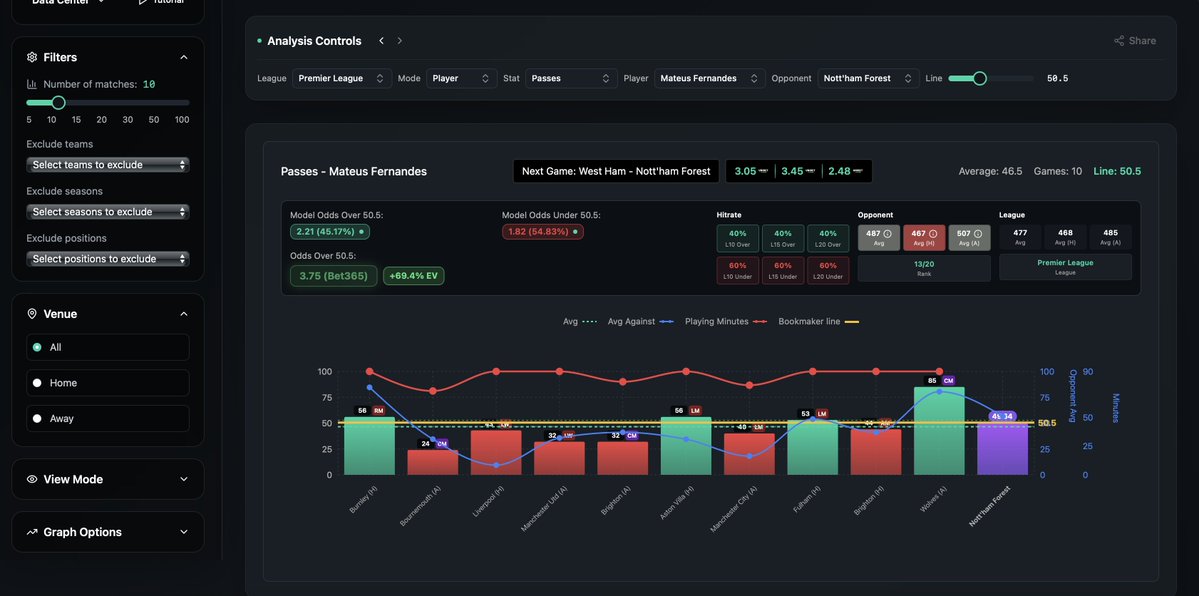
Task: Click the +69.4% EV badge
Action: (x=414, y=275)
